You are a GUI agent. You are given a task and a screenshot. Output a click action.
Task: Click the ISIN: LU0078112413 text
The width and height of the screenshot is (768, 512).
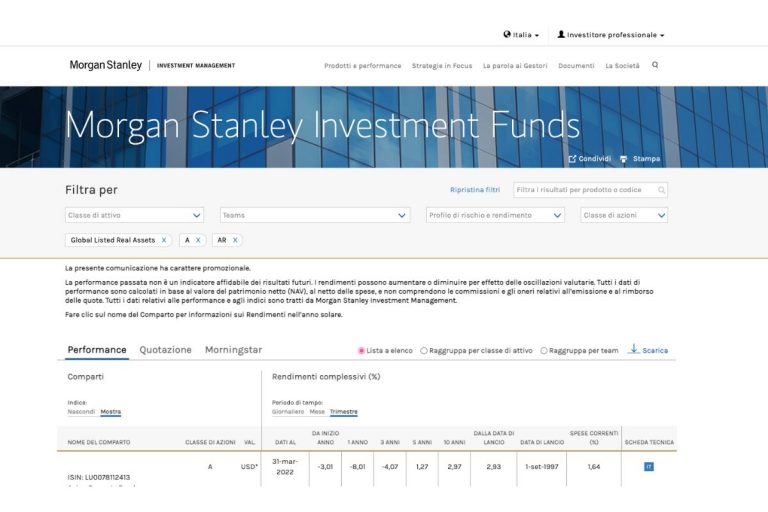point(99,477)
